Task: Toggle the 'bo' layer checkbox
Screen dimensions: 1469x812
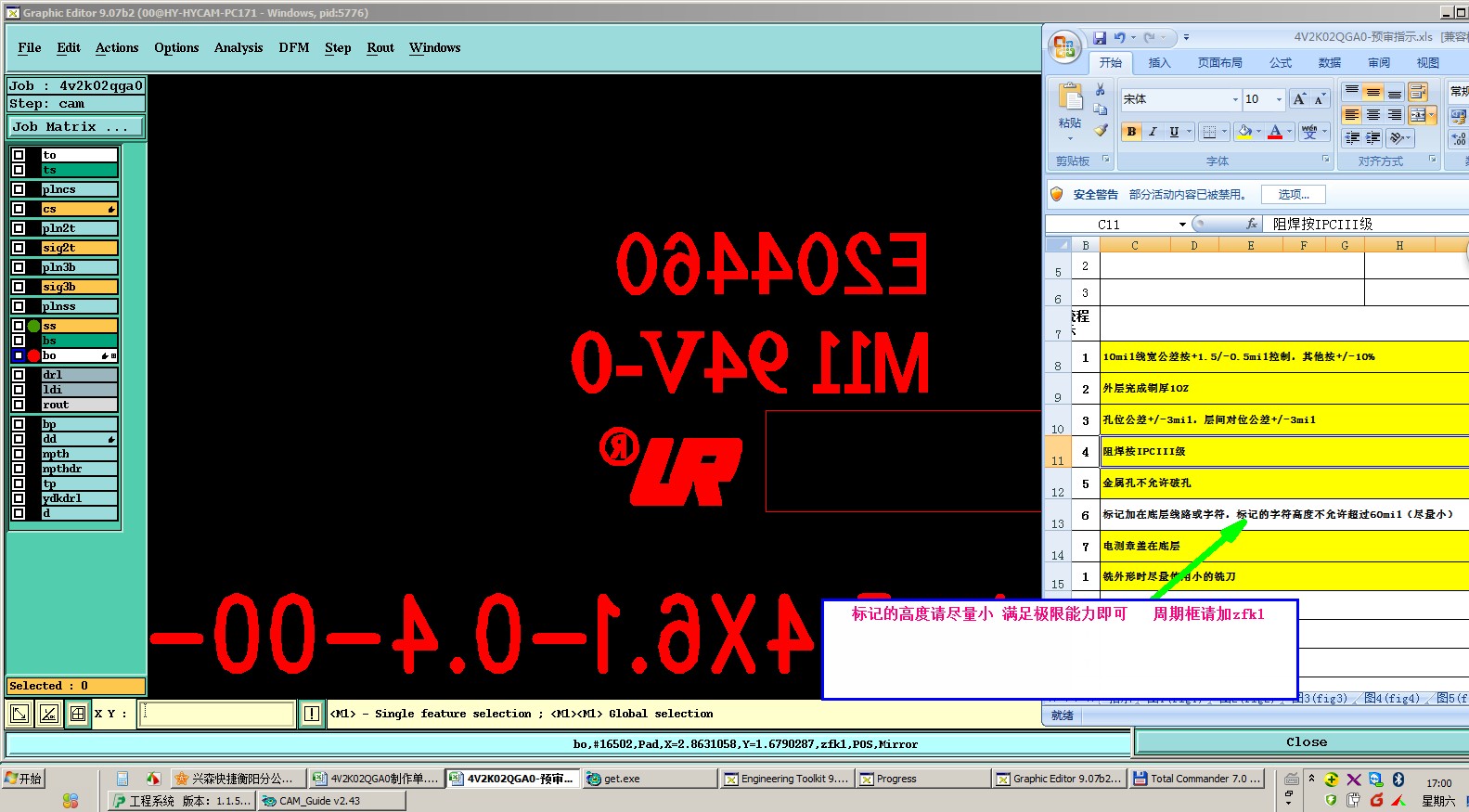Action: point(19,355)
